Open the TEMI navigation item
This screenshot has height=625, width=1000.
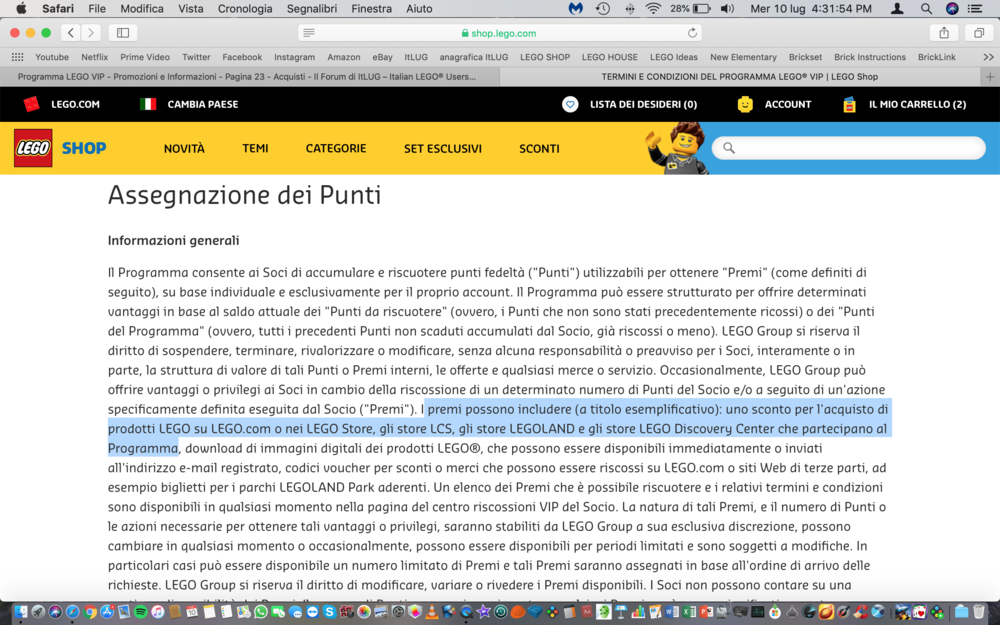(255, 148)
